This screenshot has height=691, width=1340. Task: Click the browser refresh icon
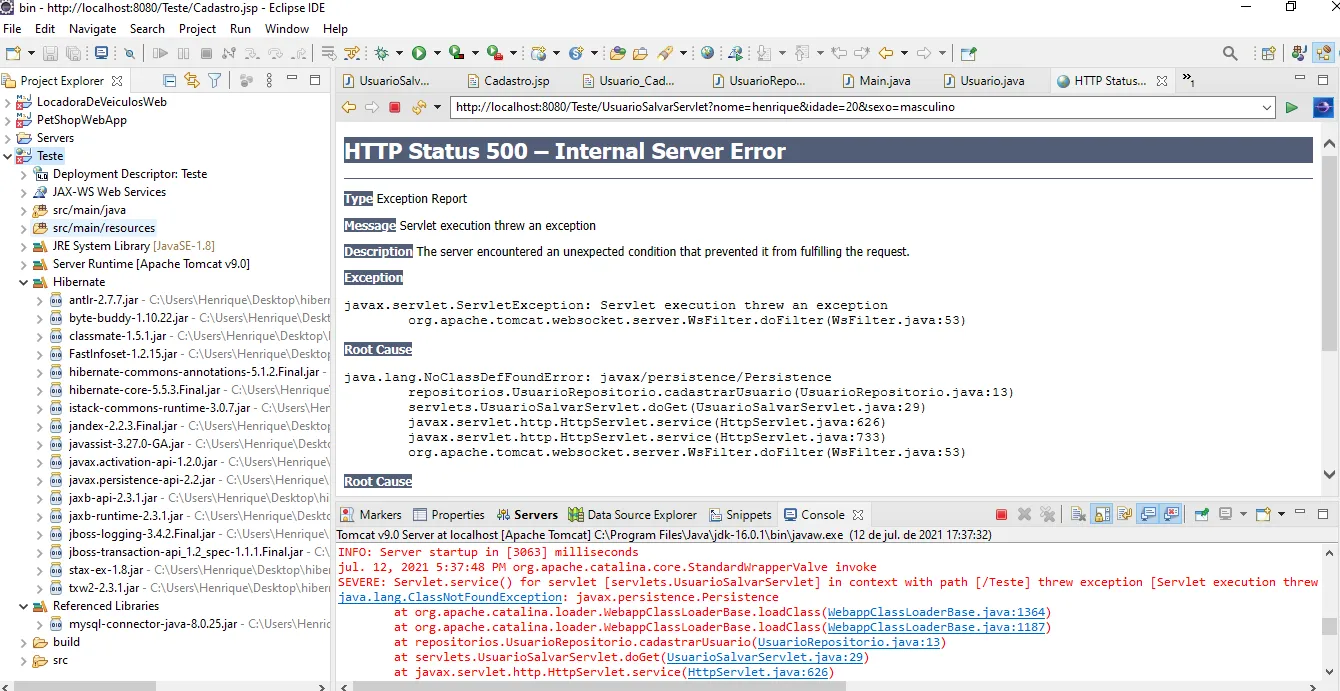(x=418, y=107)
